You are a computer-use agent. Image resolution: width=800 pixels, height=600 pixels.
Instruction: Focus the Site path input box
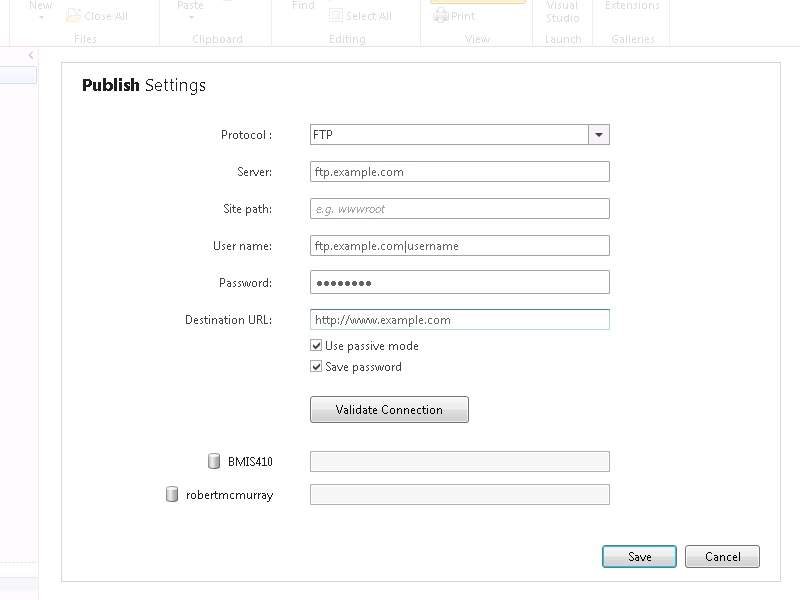pyautogui.click(x=459, y=209)
